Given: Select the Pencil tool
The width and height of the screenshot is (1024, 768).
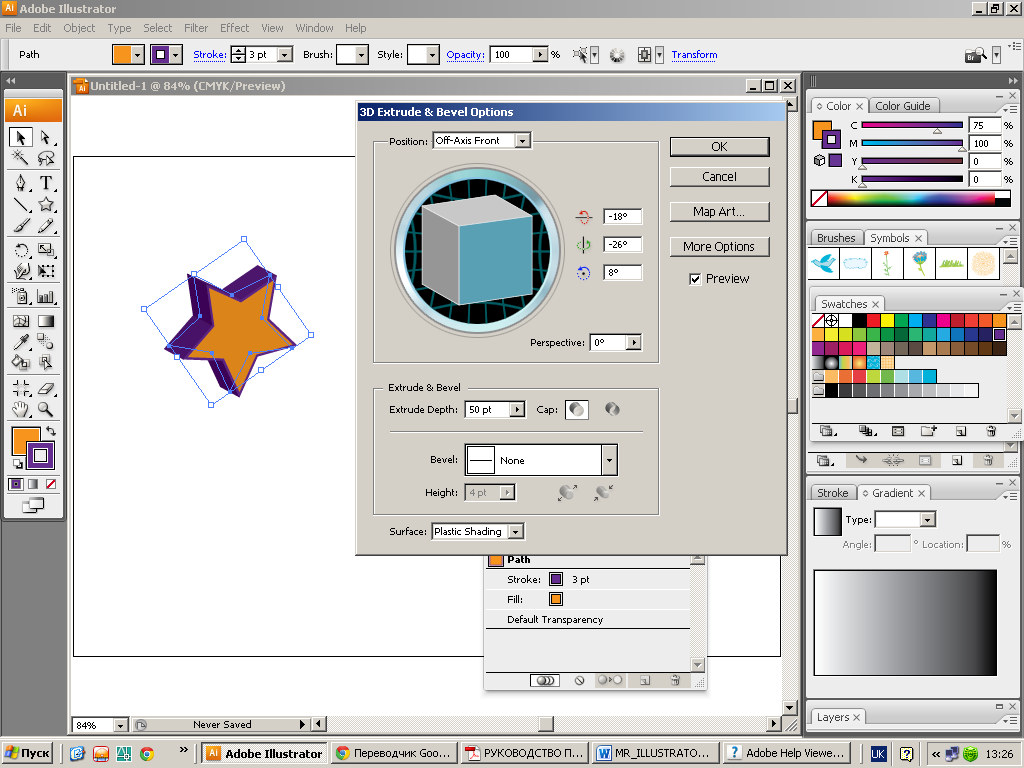Looking at the screenshot, I should 45,226.
